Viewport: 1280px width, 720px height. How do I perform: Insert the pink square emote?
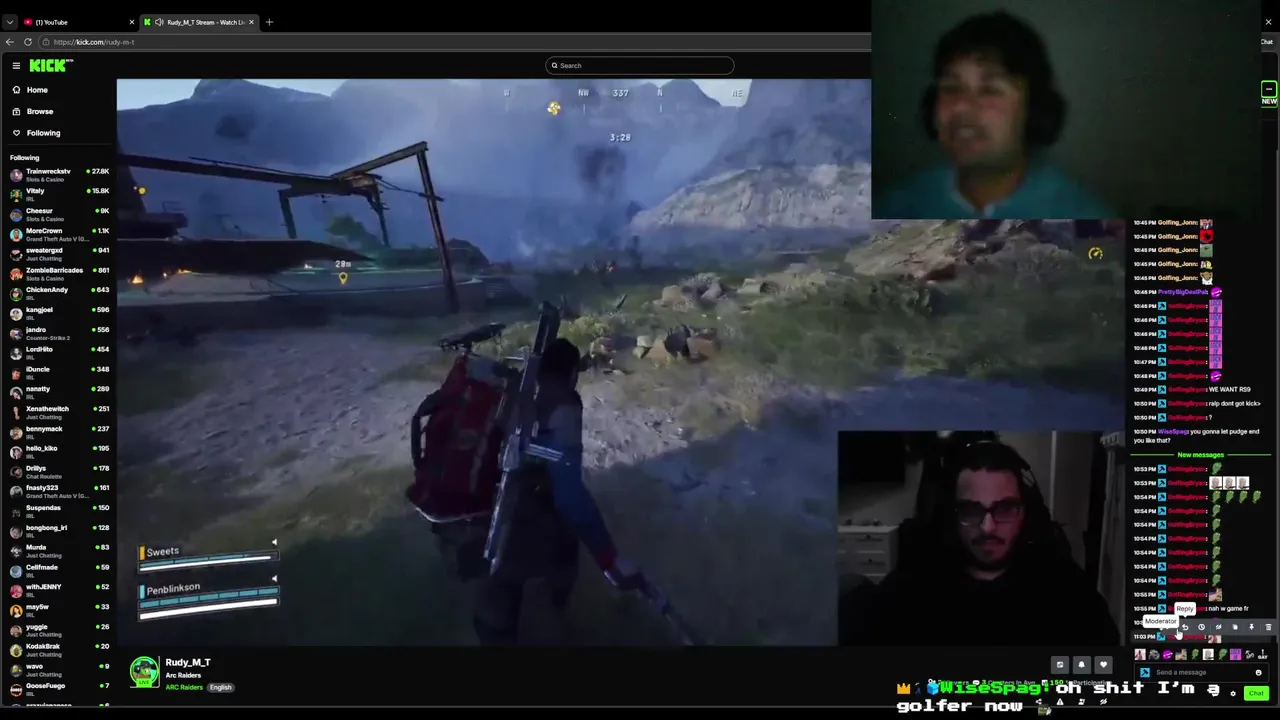[1235, 654]
